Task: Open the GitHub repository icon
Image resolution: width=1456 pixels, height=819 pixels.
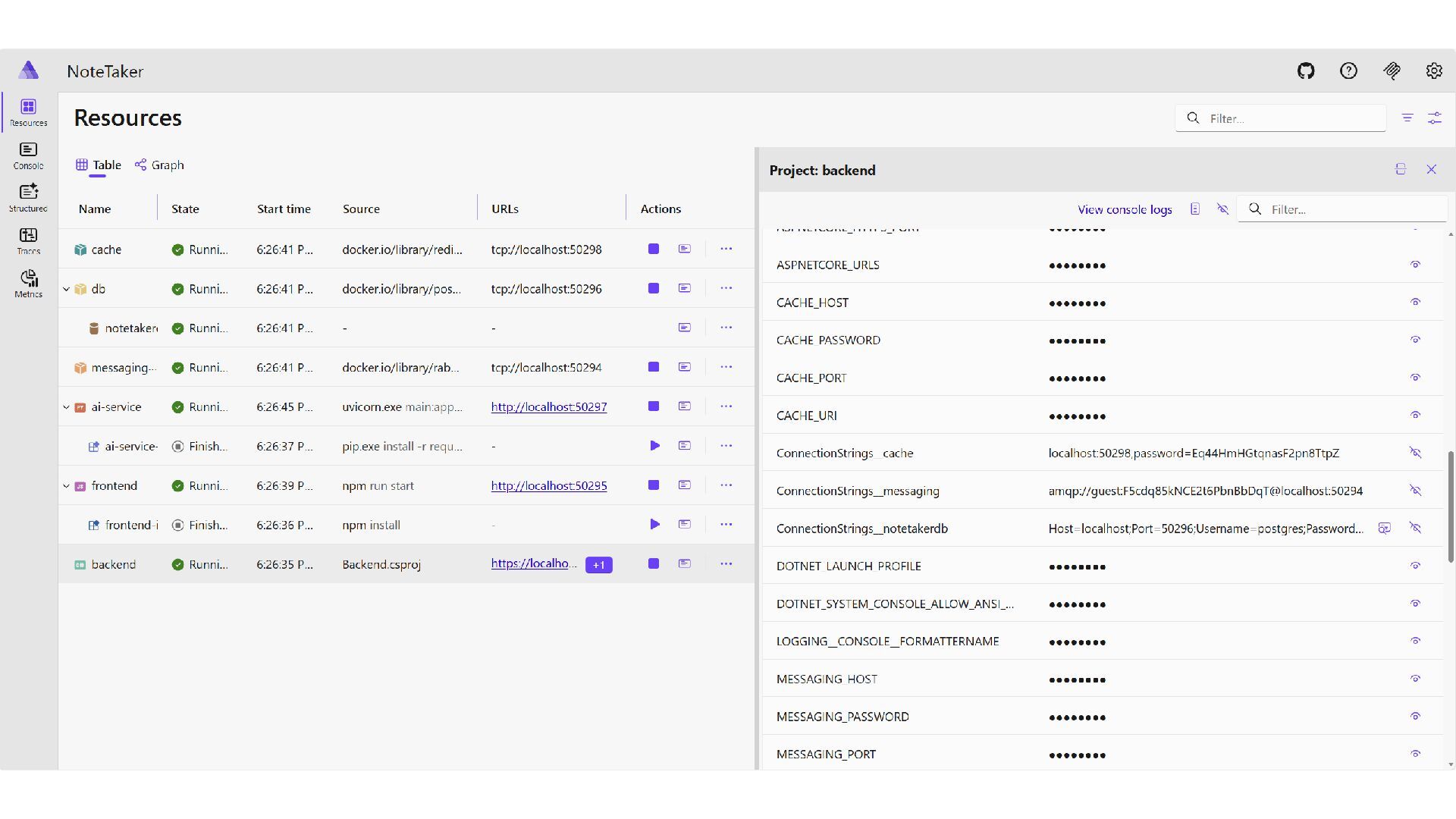Action: coord(1305,71)
